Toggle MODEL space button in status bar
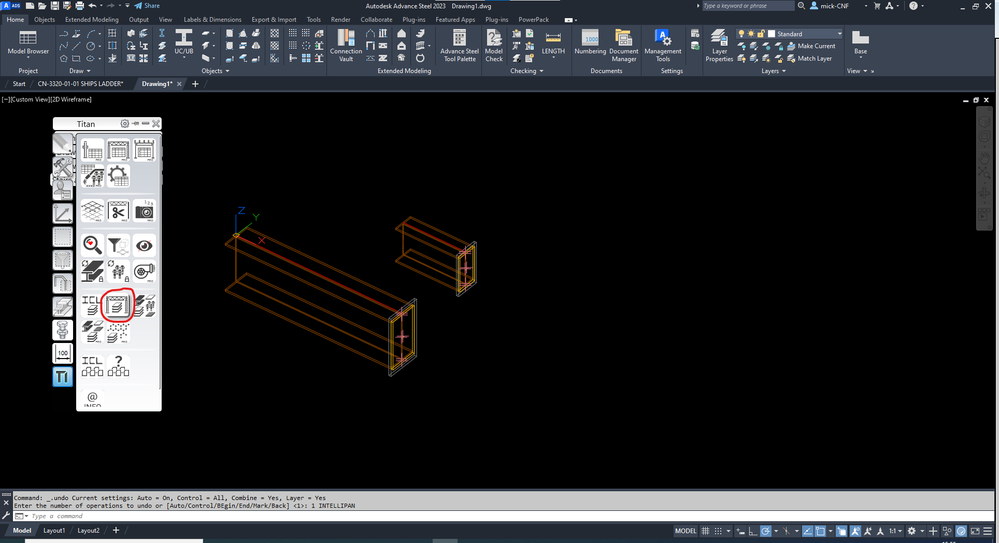 click(x=686, y=531)
